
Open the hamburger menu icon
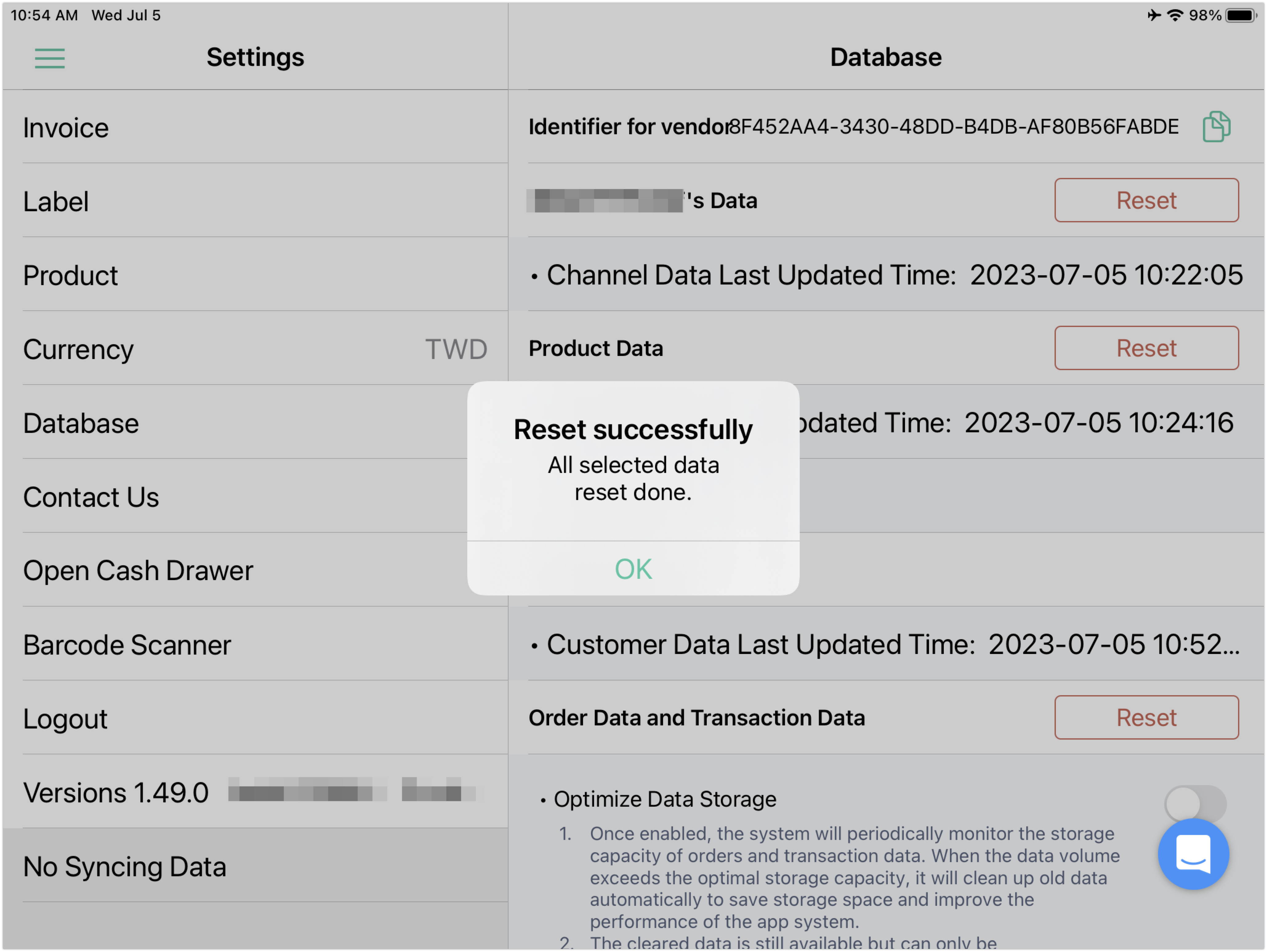(50, 58)
